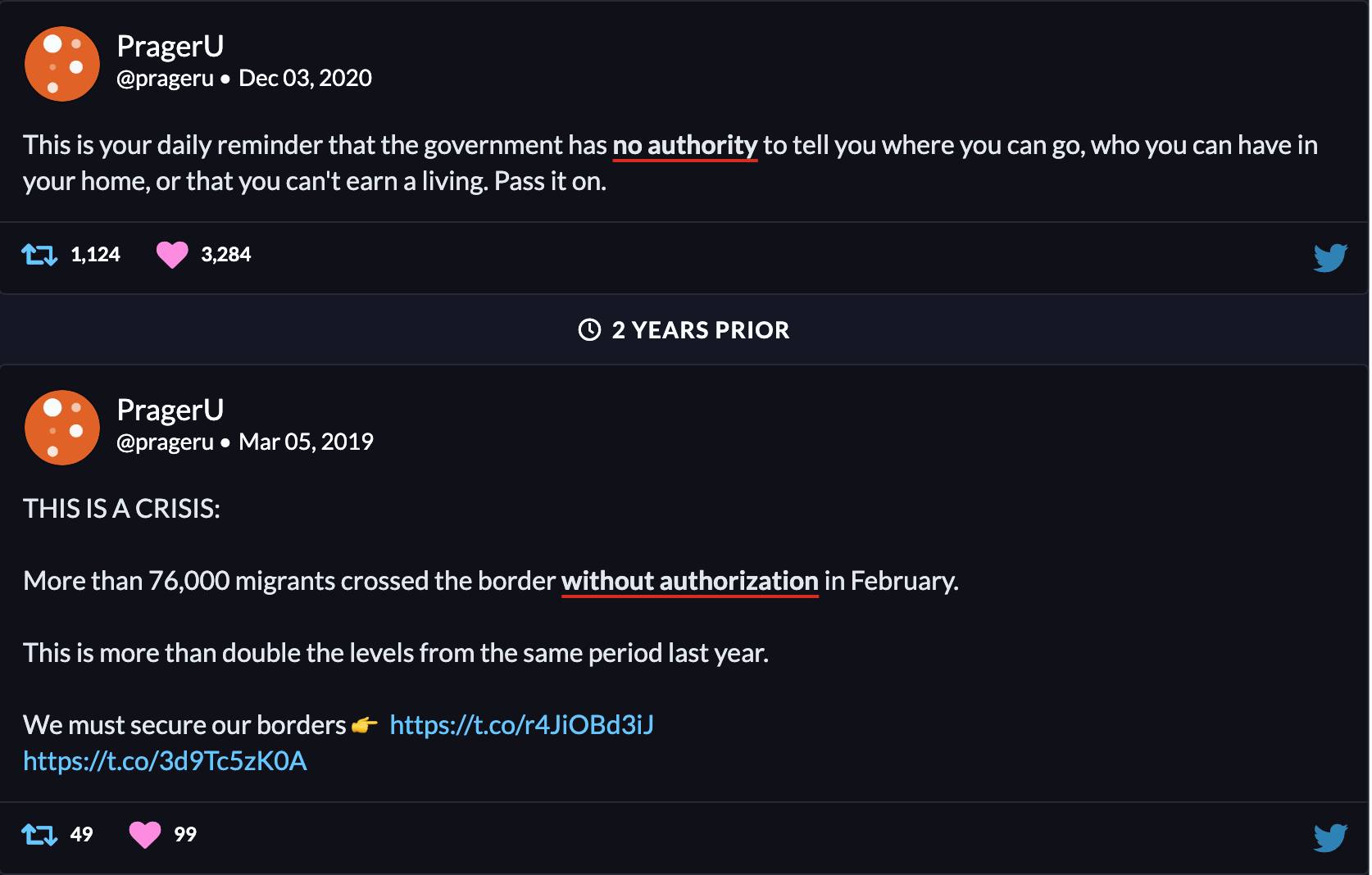The image size is (1372, 875).
Task: Click the underlined "no authority" text
Action: click(x=685, y=146)
